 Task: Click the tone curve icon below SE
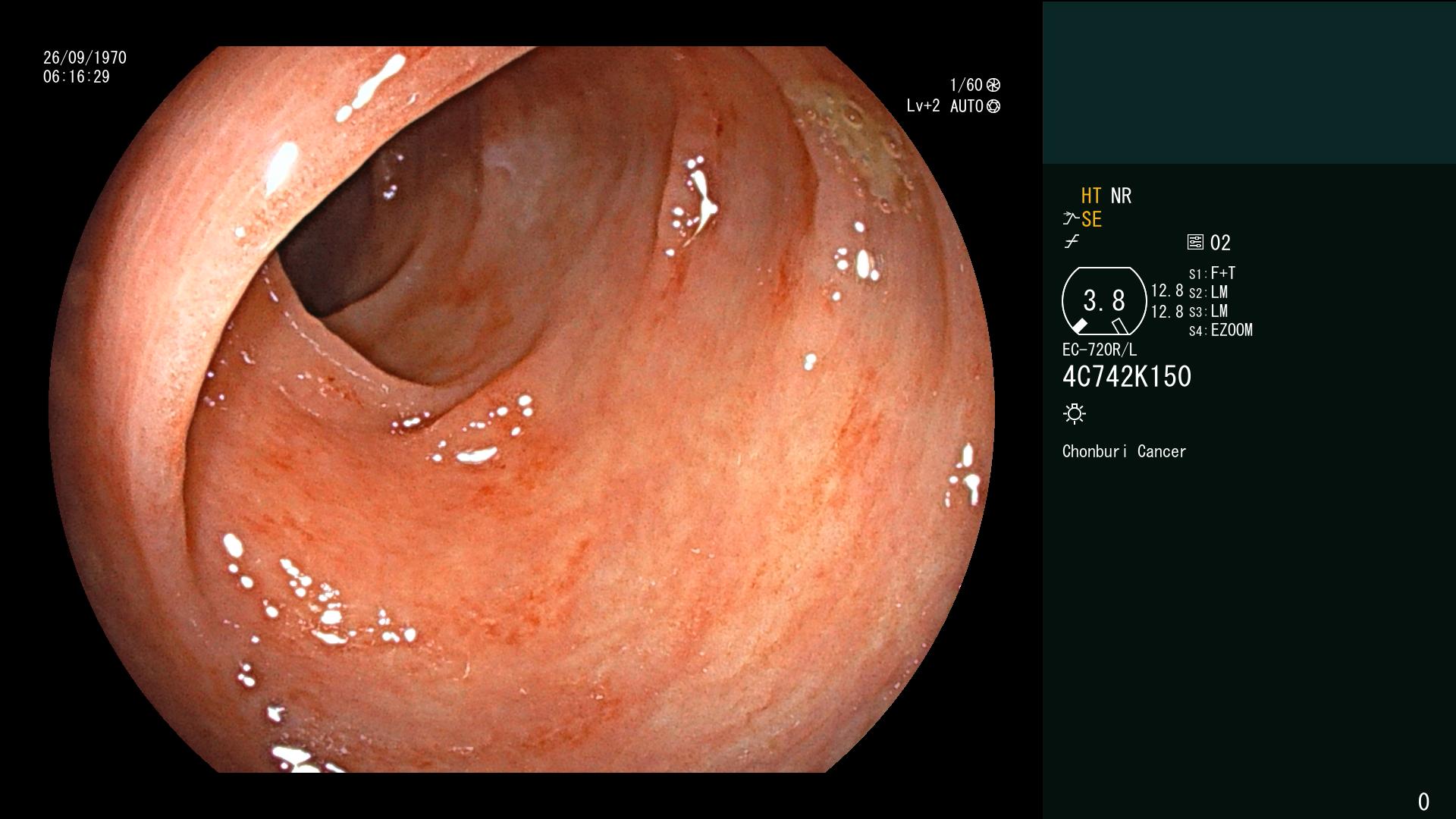tap(1072, 242)
